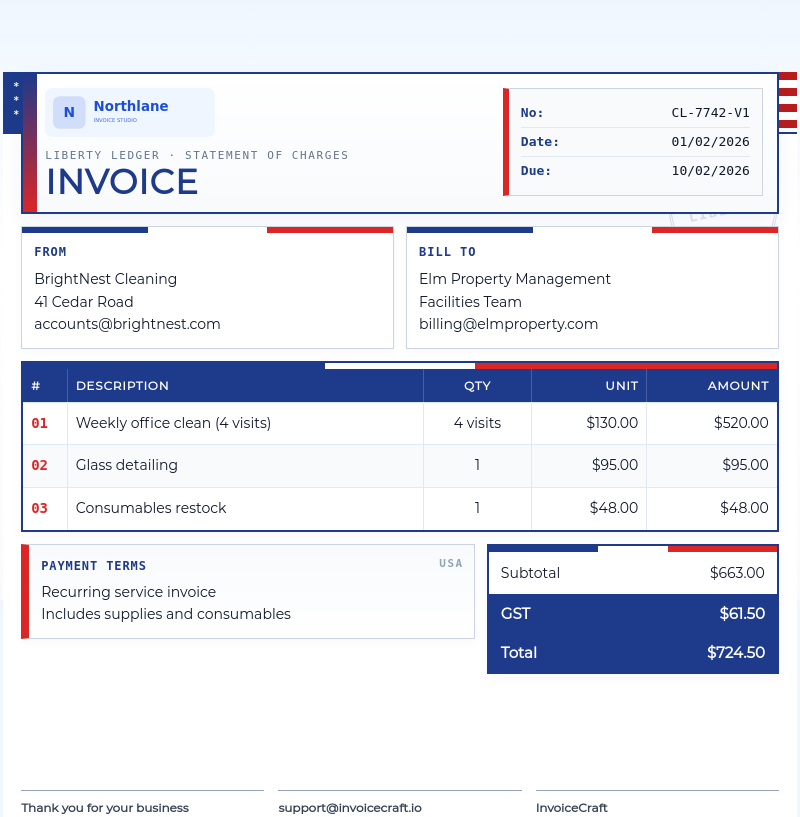
Task: Click Glass detailing unit price $95.00
Action: coord(615,465)
